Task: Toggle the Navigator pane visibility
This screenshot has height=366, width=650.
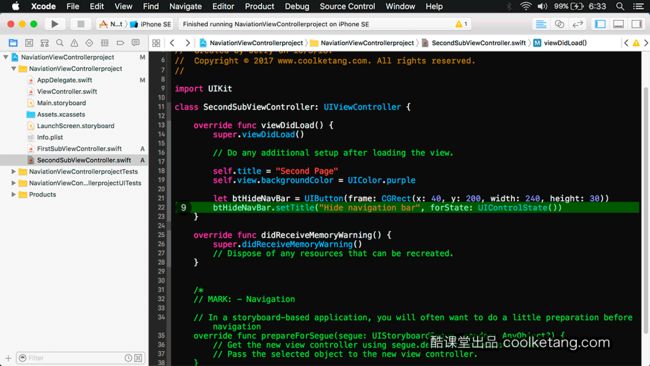Action: (600, 24)
